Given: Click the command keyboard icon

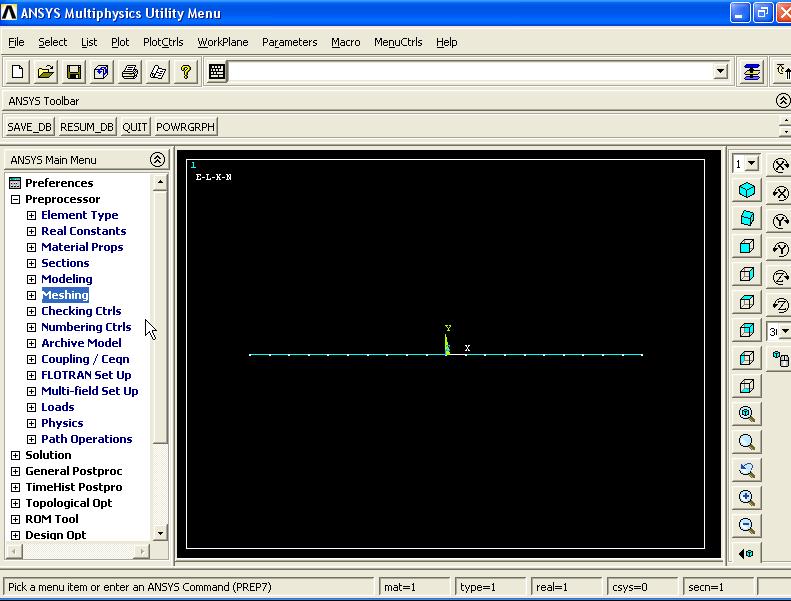Looking at the screenshot, I should [217, 72].
